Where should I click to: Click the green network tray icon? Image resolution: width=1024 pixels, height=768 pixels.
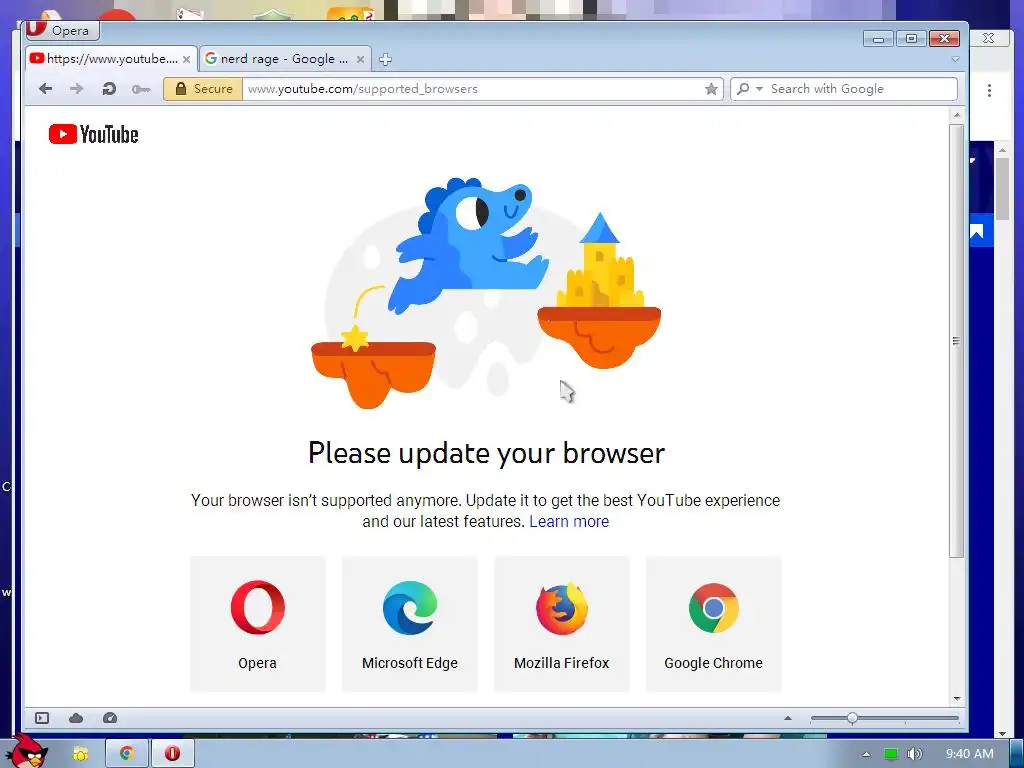click(x=890, y=754)
